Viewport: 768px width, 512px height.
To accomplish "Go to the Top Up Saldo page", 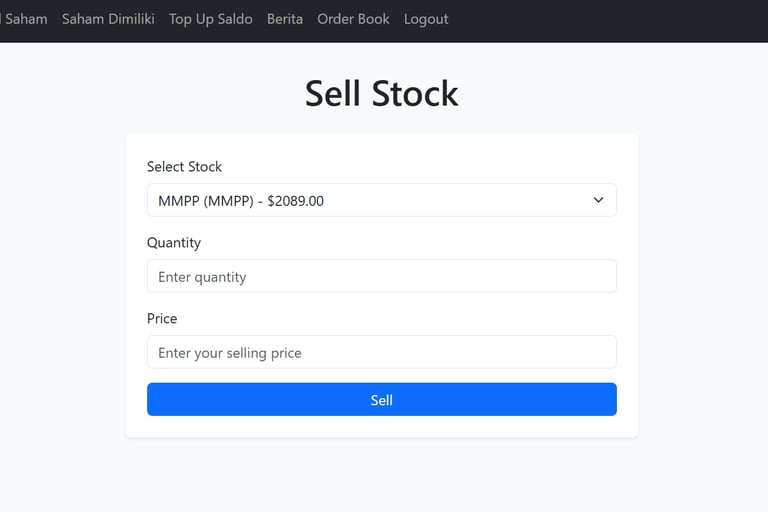I will (210, 19).
